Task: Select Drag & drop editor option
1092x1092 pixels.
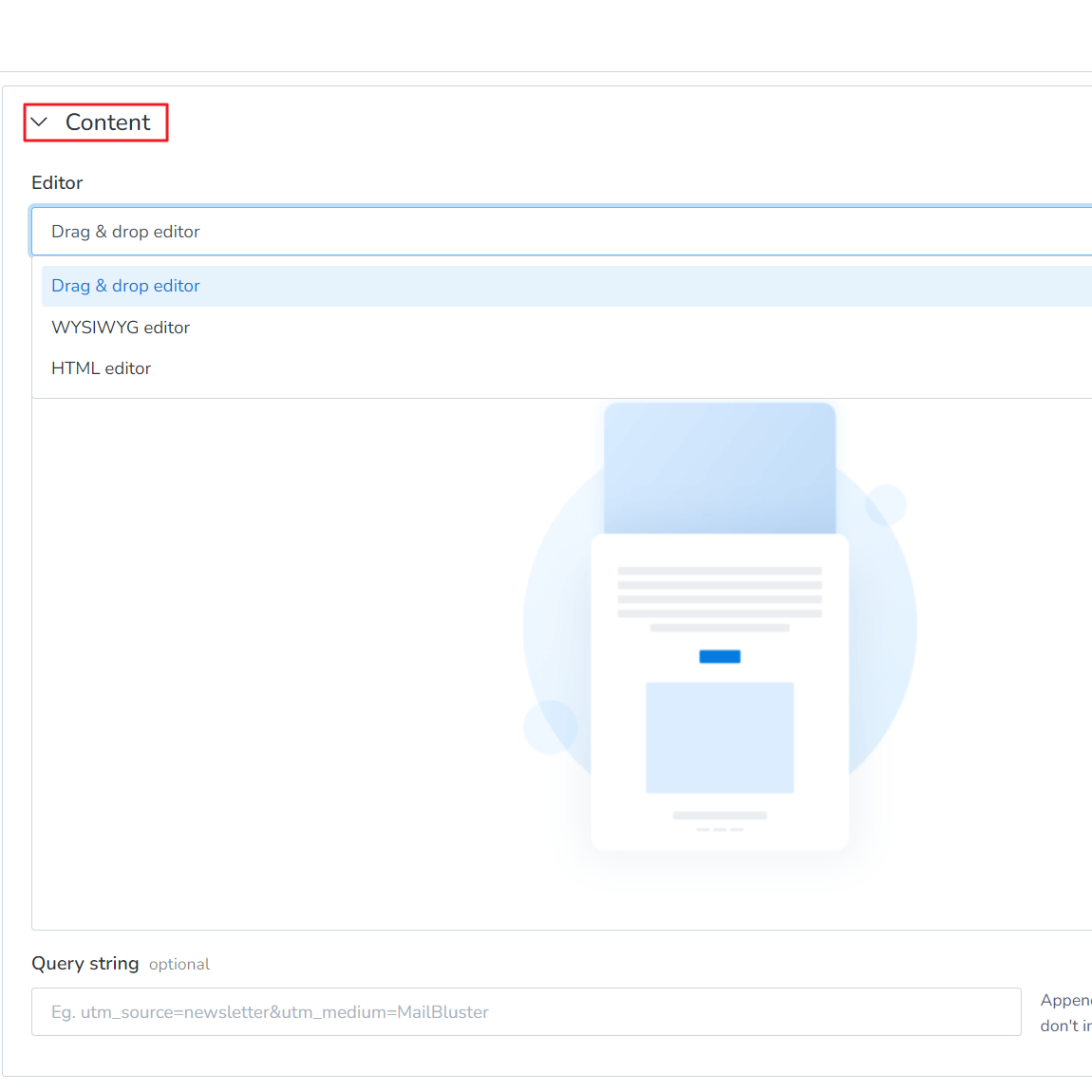Action: pyautogui.click(x=566, y=286)
